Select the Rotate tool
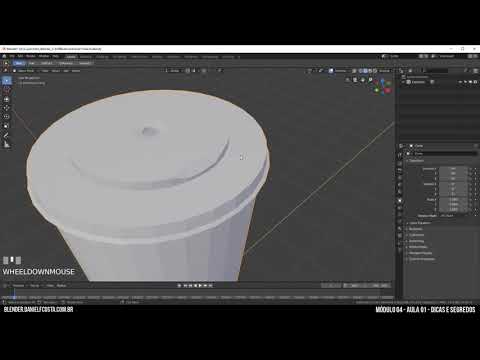This screenshot has height=360, width=480. [7, 108]
